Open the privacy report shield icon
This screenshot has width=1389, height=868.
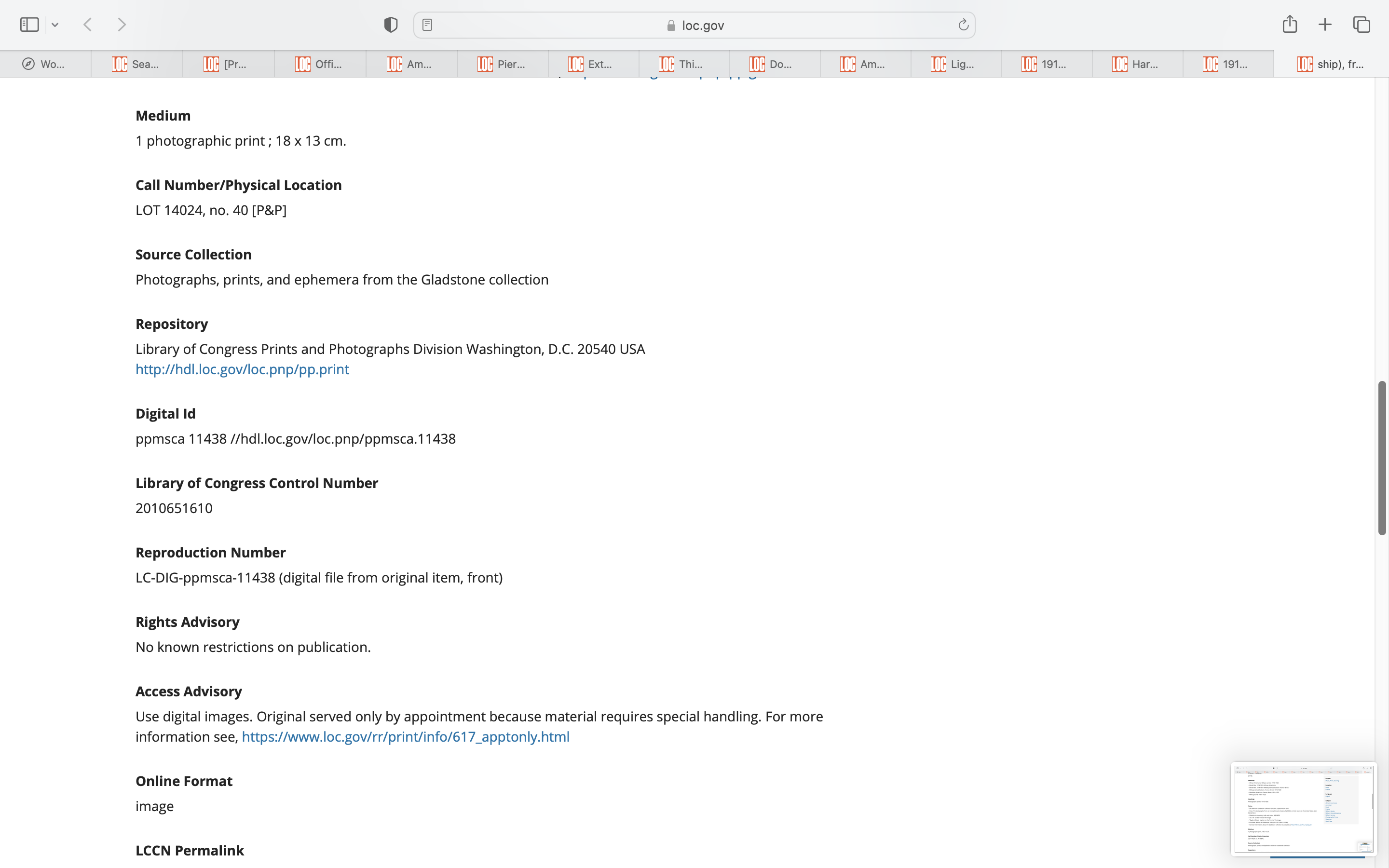coord(390,25)
